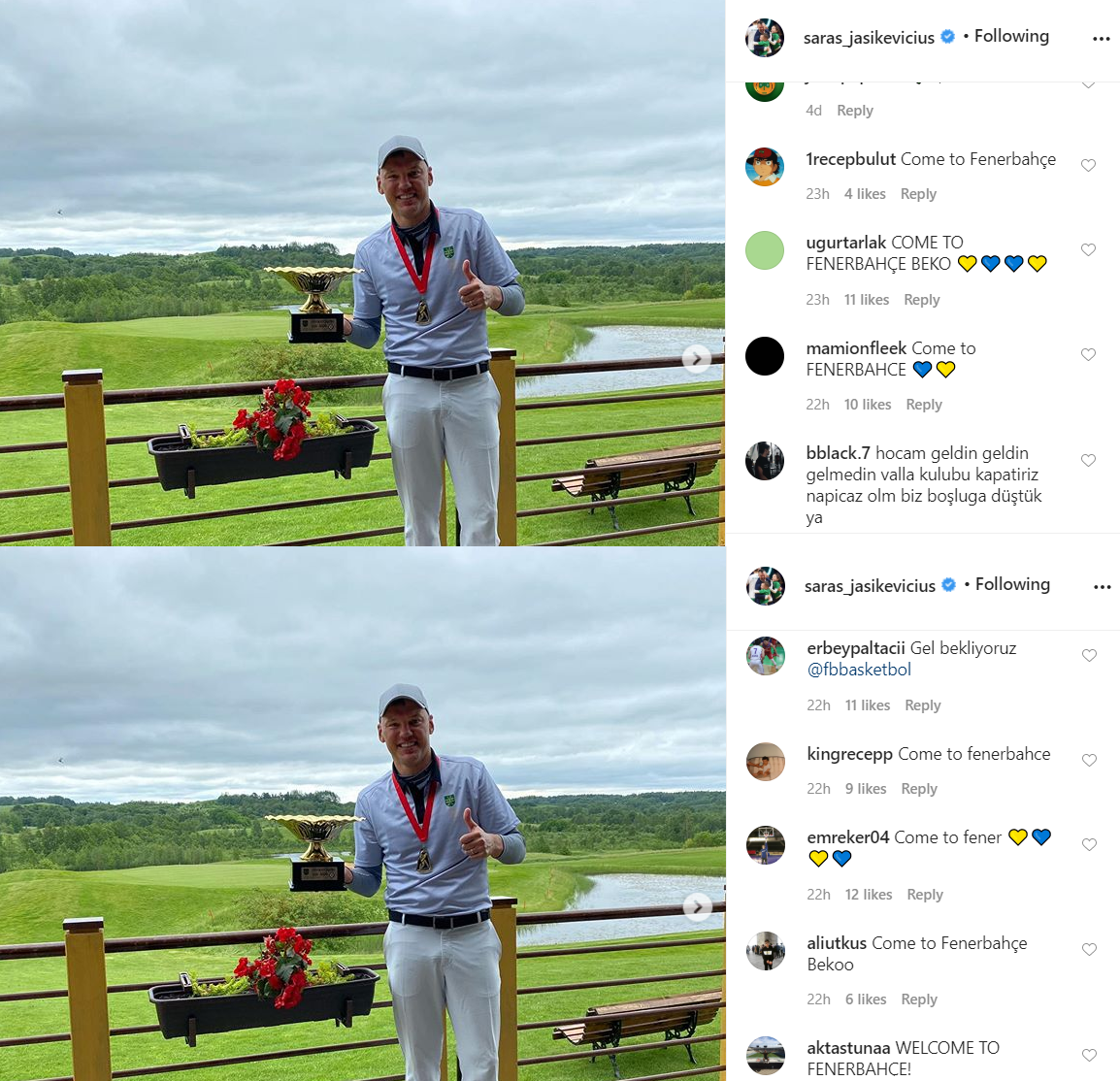Tap heart next to aliutkus comment

[1089, 950]
